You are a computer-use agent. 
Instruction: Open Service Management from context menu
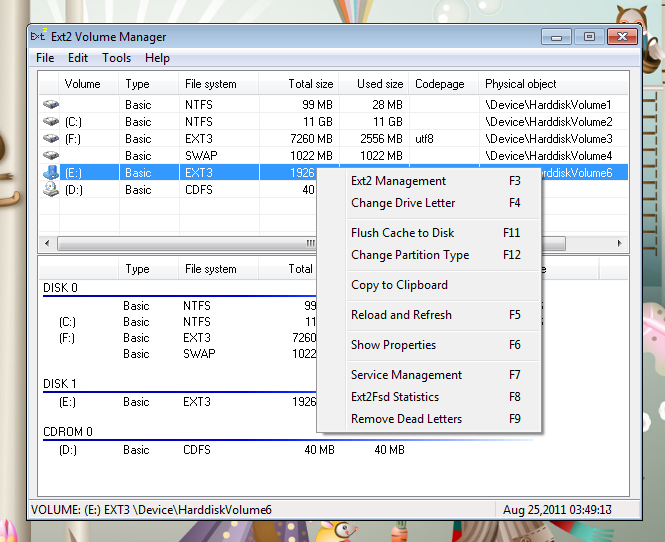click(x=428, y=375)
